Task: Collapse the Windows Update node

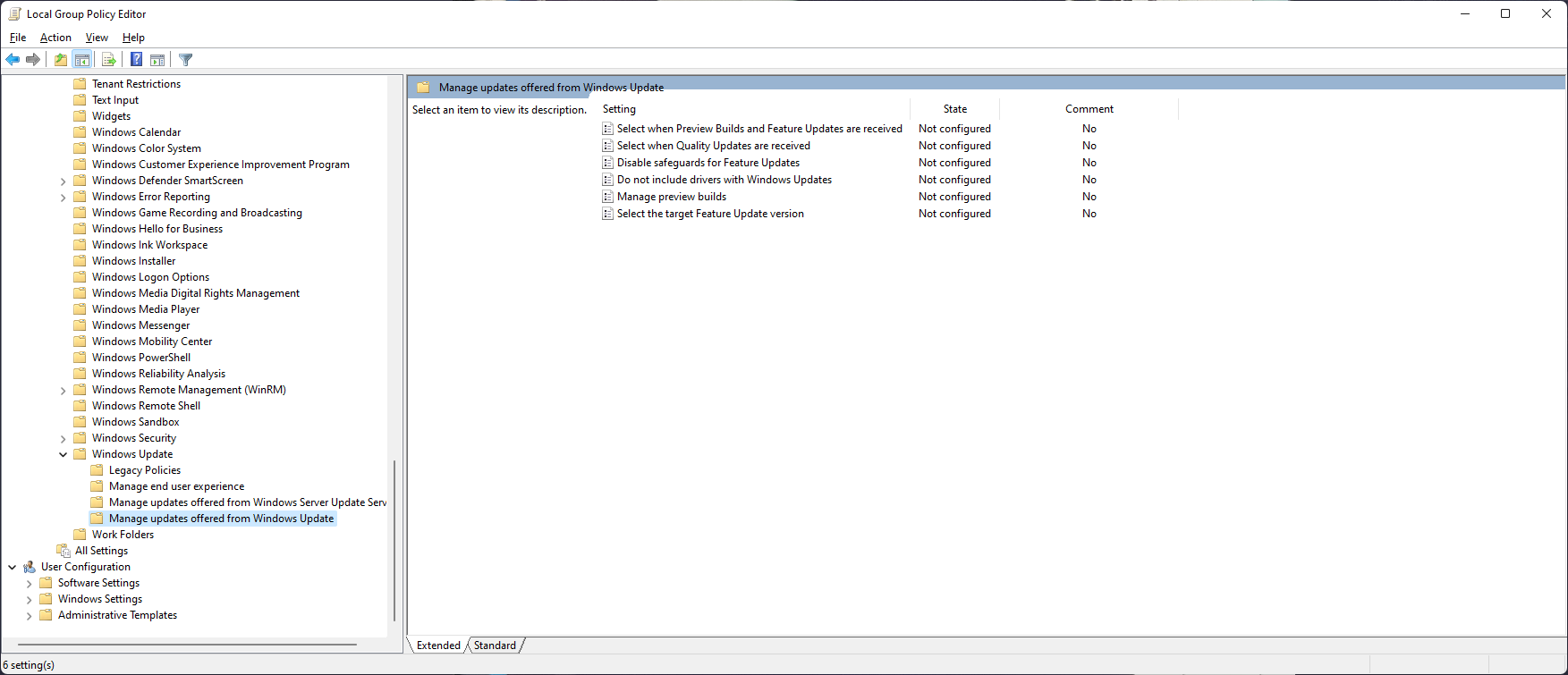Action: [x=63, y=454]
